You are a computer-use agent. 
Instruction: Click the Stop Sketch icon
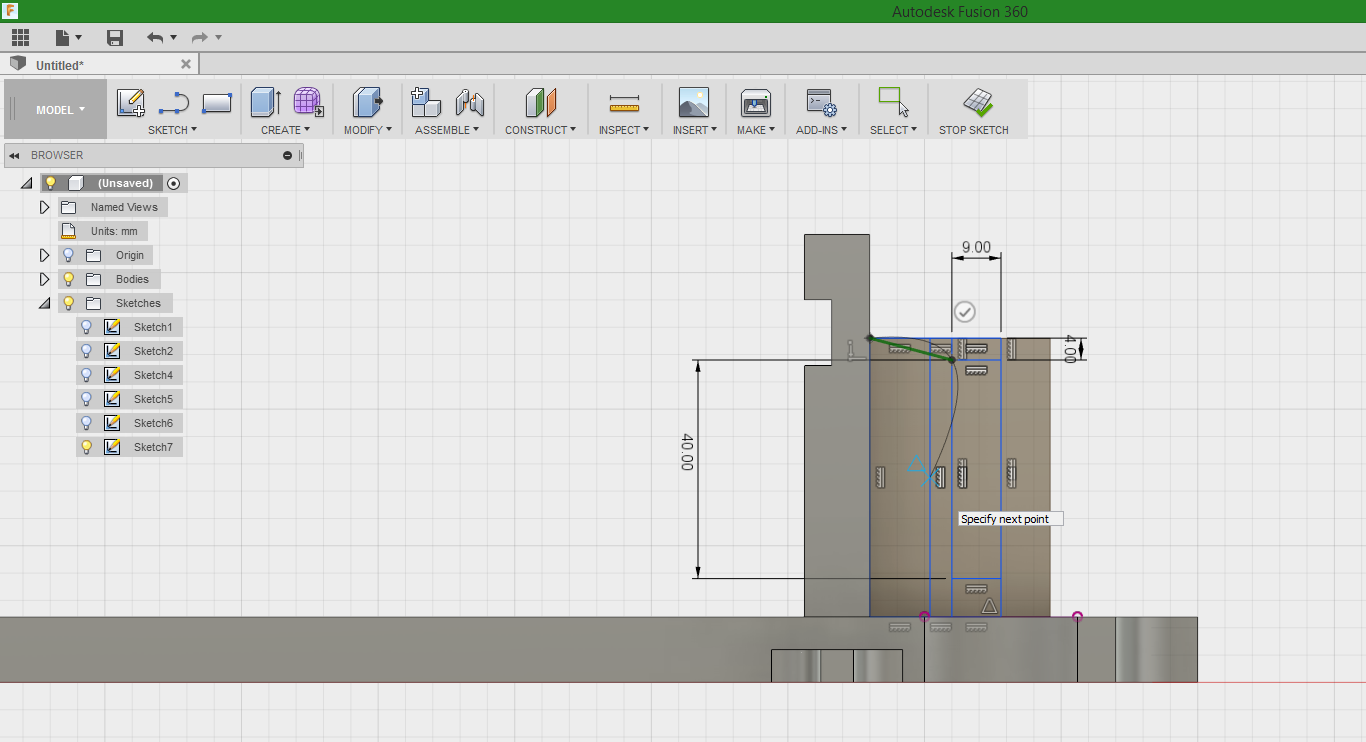point(977,103)
